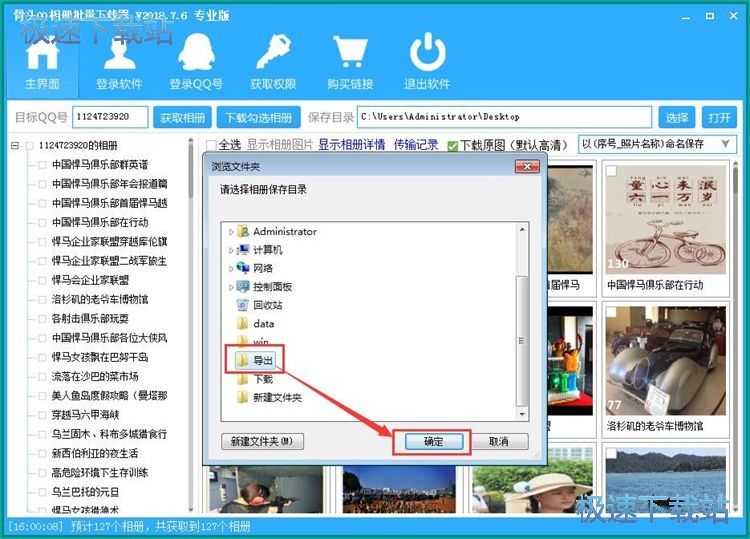The image size is (750, 539).
Task: Click 取消 in the folder dialog
Action: point(498,441)
